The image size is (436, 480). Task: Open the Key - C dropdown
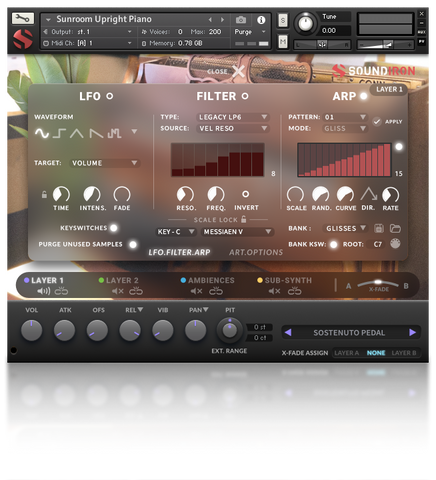176,232
